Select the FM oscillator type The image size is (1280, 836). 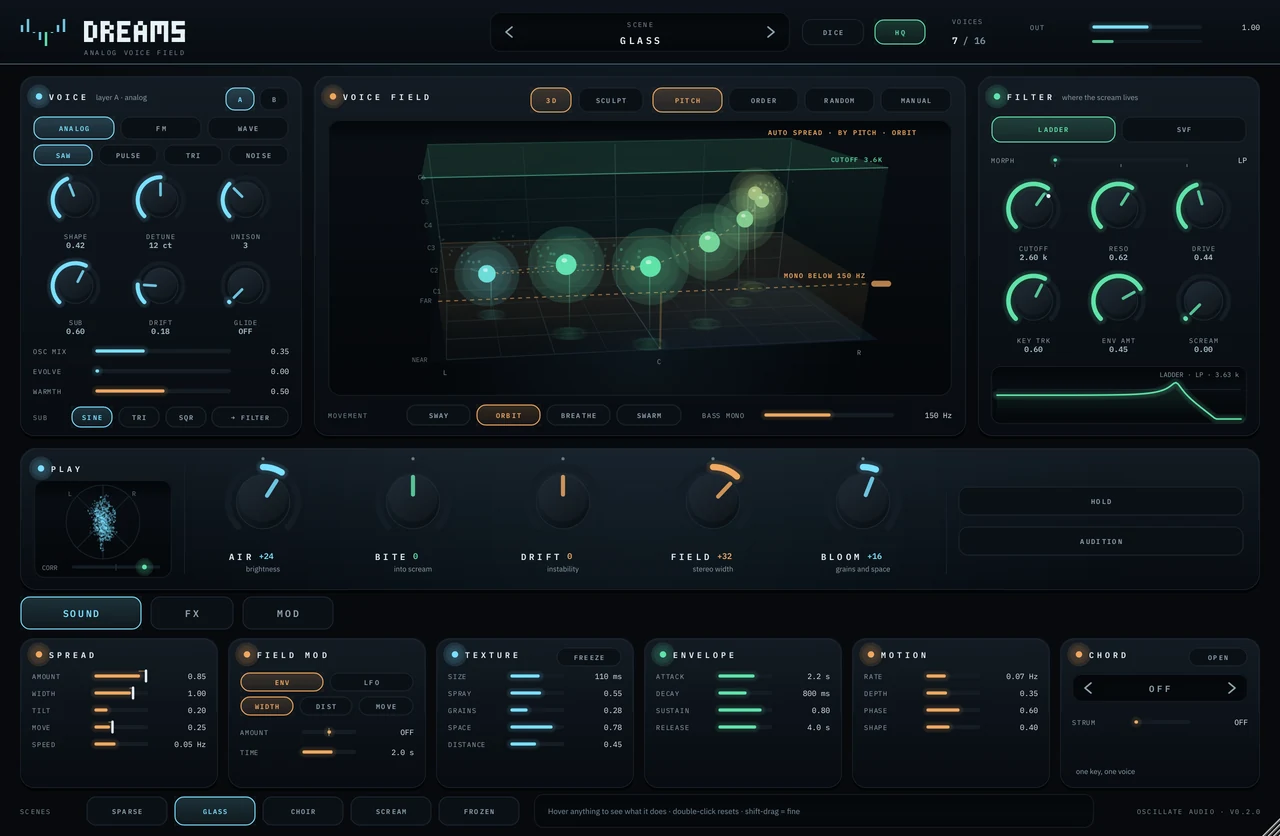pyautogui.click(x=161, y=128)
